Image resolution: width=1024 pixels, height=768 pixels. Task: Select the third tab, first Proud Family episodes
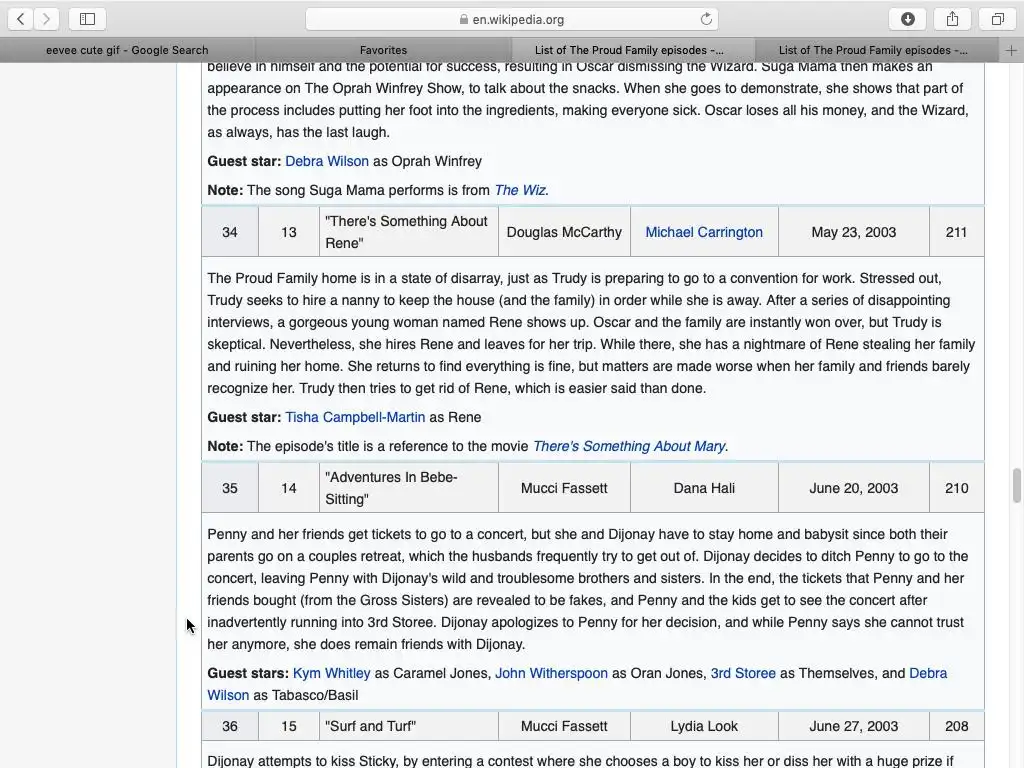(629, 50)
